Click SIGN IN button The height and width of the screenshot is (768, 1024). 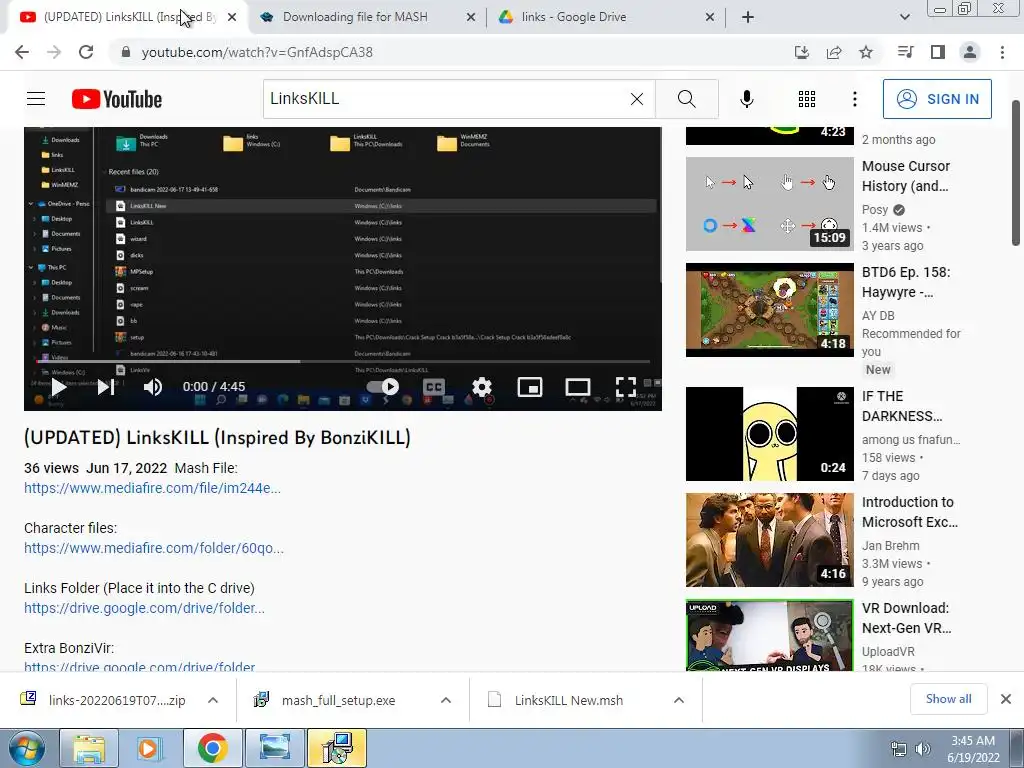937,99
